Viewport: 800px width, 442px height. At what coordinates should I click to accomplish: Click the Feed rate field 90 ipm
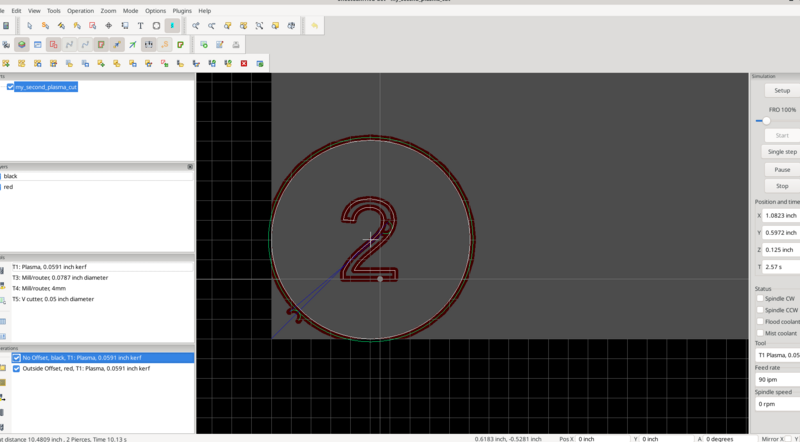pyautogui.click(x=778, y=380)
